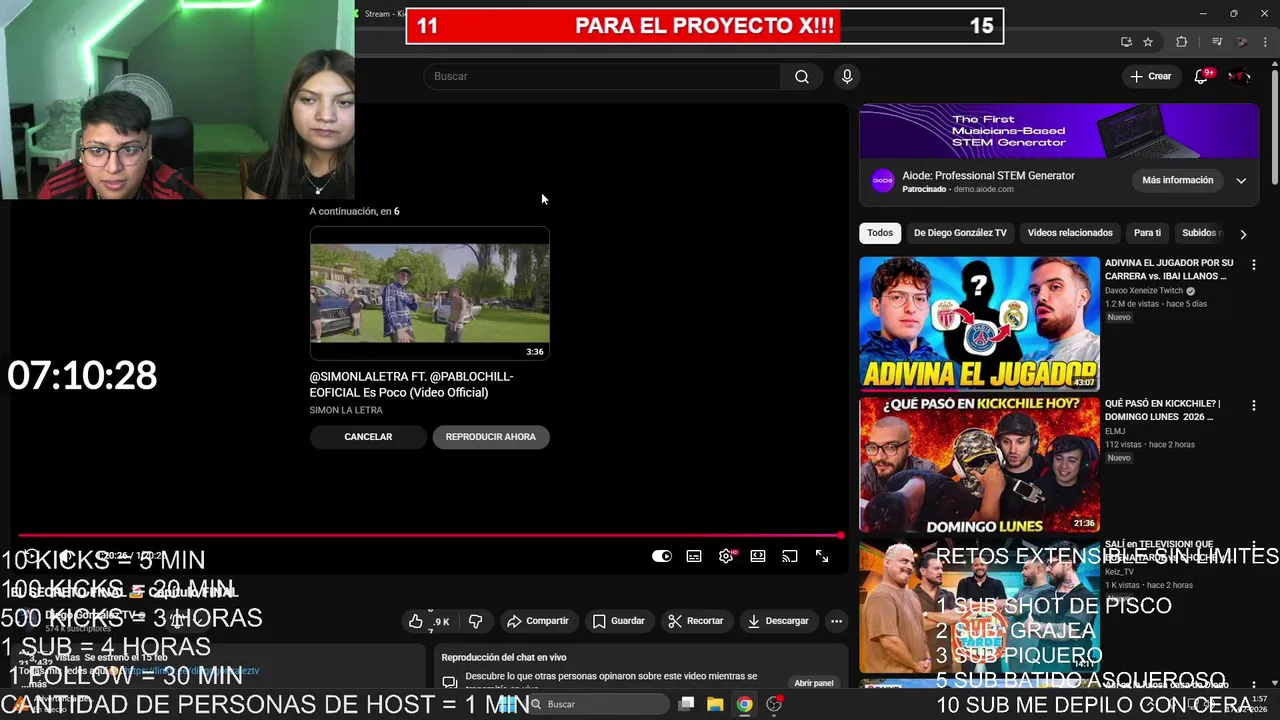Open the OBS icon on the taskbar
1280x720 pixels.
click(774, 704)
